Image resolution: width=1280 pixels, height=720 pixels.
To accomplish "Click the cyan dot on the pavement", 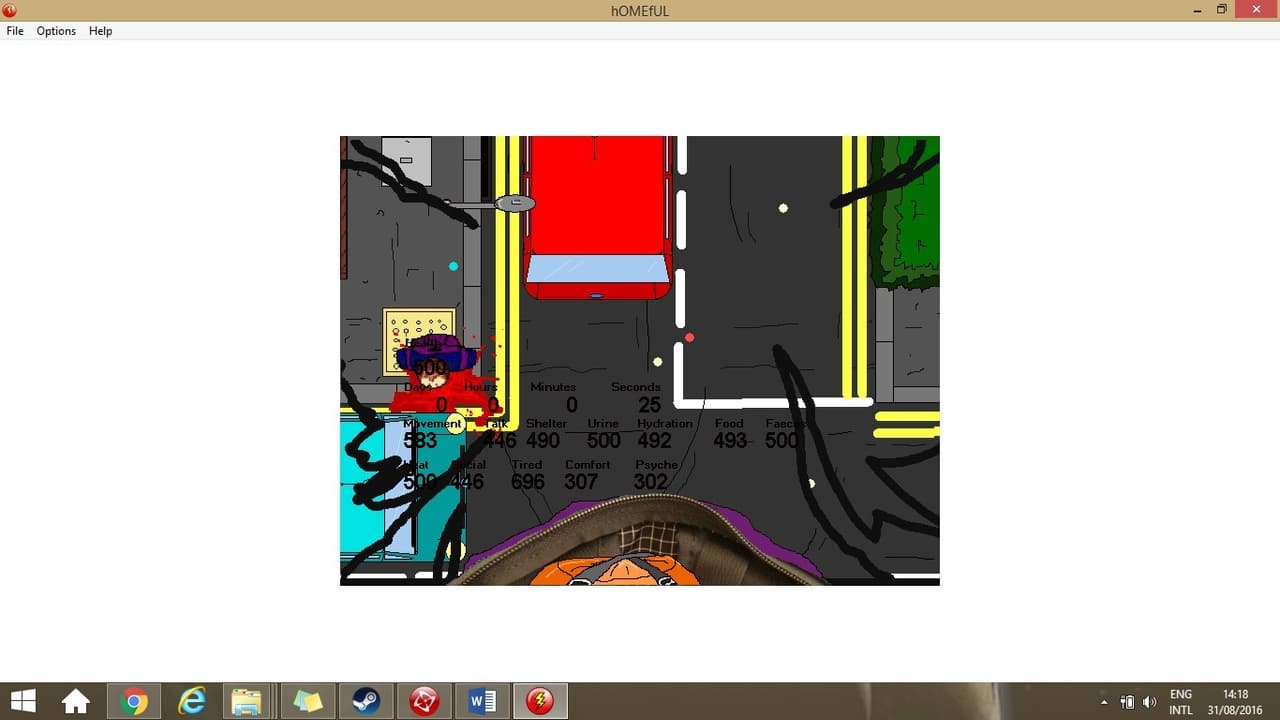I will [x=453, y=266].
